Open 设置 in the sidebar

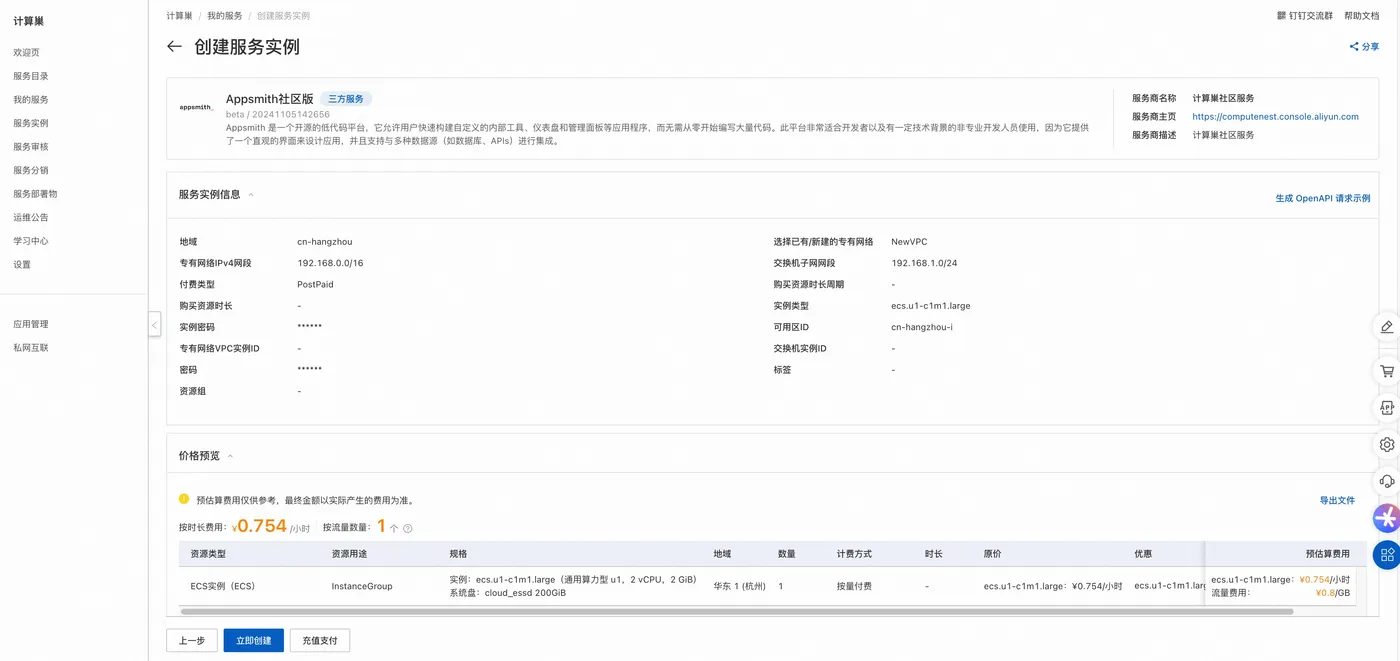22,265
